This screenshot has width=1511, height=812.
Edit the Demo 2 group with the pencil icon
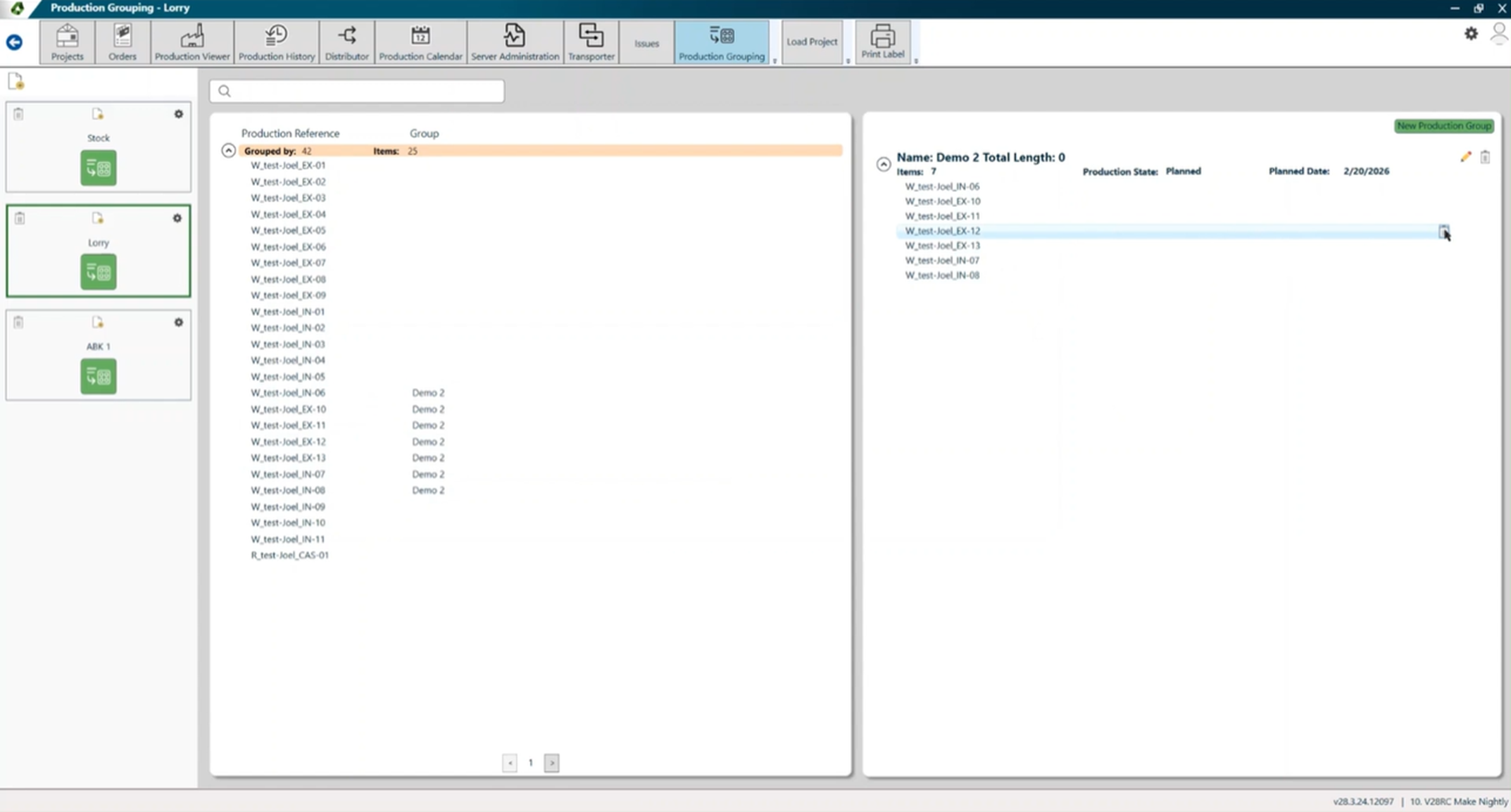(1465, 157)
